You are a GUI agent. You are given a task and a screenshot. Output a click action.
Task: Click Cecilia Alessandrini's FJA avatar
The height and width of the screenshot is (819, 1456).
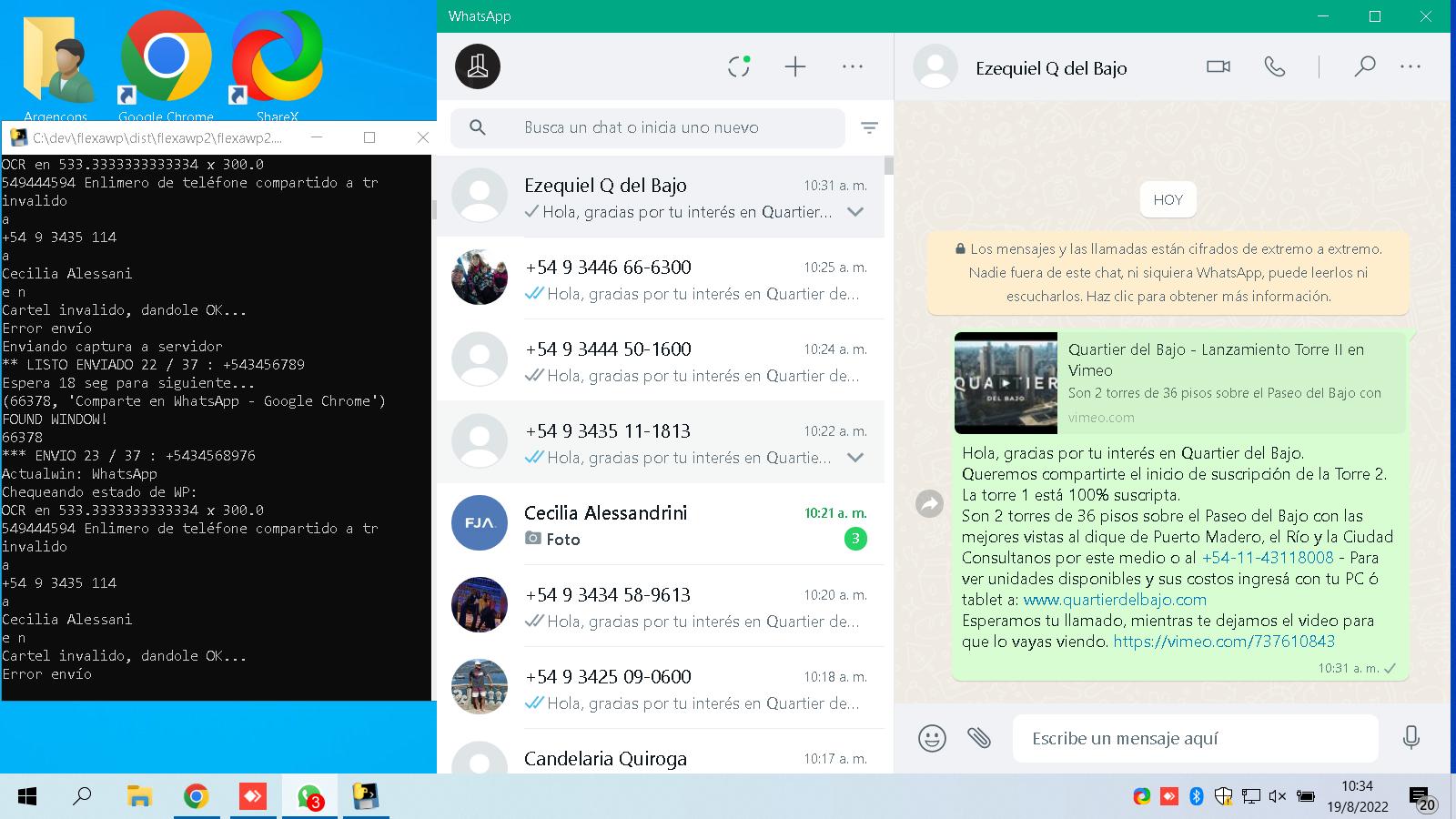pyautogui.click(x=480, y=523)
